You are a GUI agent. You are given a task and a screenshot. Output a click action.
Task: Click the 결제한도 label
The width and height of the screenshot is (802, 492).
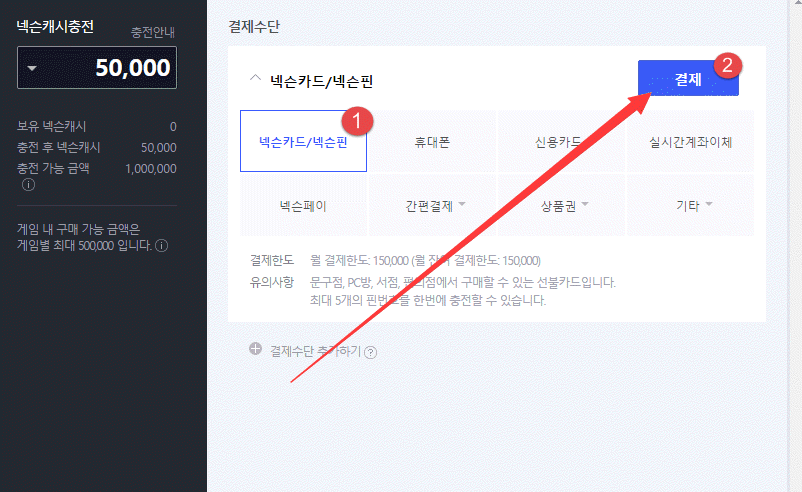pos(272,260)
